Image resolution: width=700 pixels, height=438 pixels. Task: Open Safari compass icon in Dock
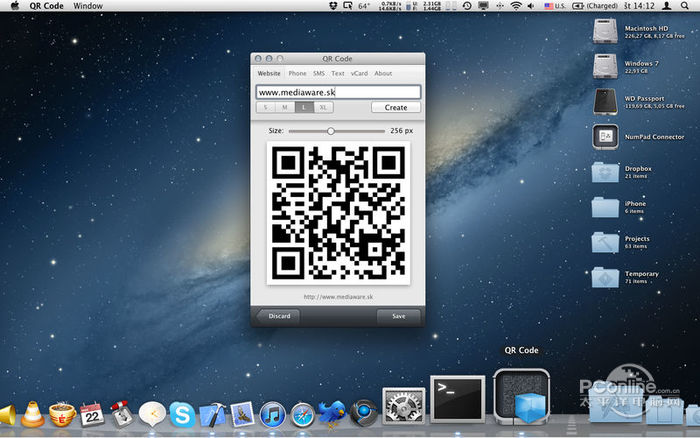click(303, 413)
